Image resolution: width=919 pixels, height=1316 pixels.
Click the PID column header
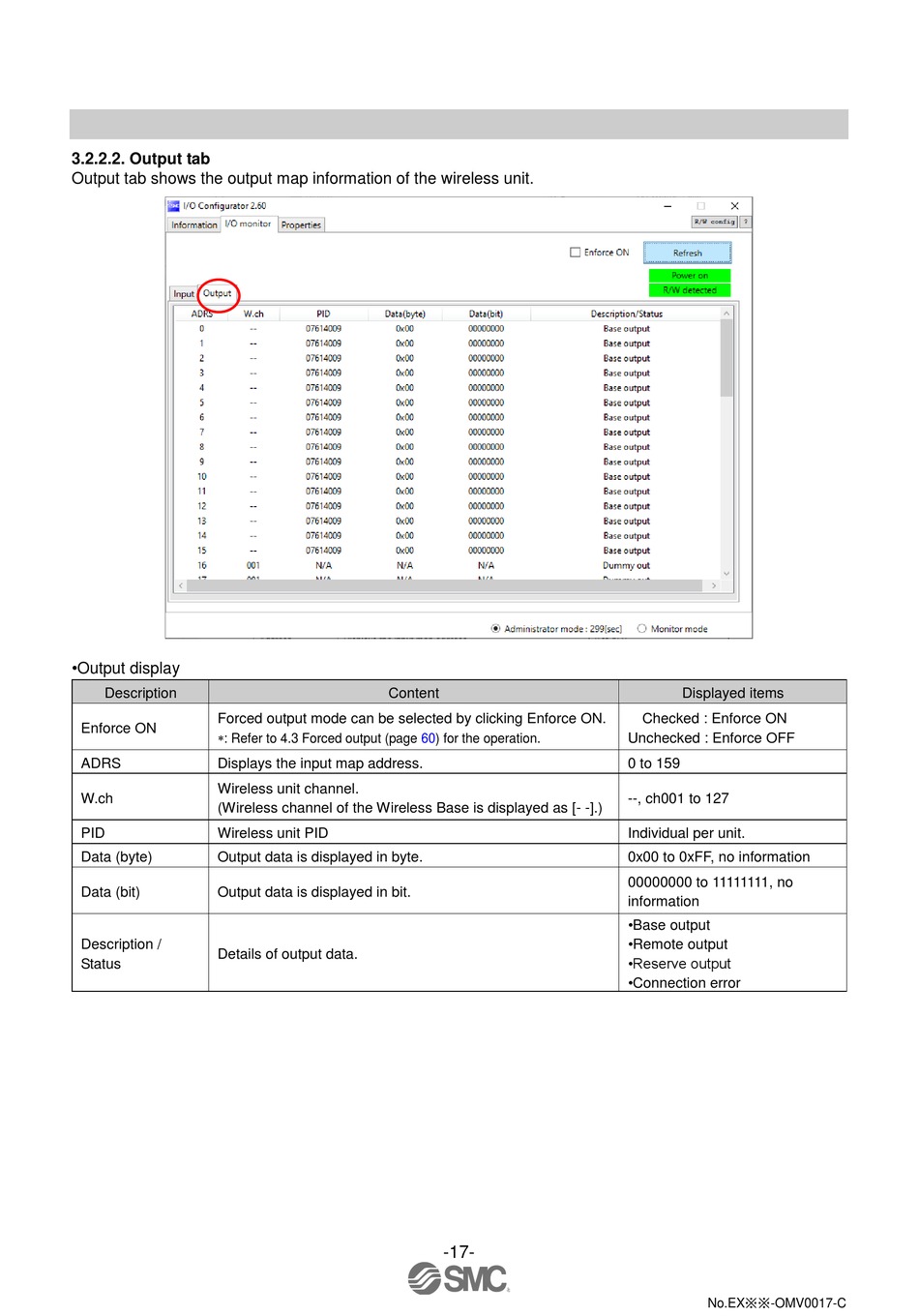tap(323, 314)
